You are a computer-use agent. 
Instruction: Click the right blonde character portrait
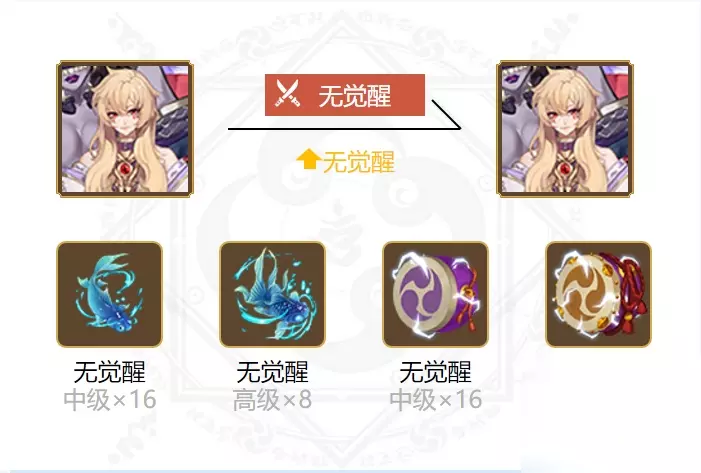point(565,129)
